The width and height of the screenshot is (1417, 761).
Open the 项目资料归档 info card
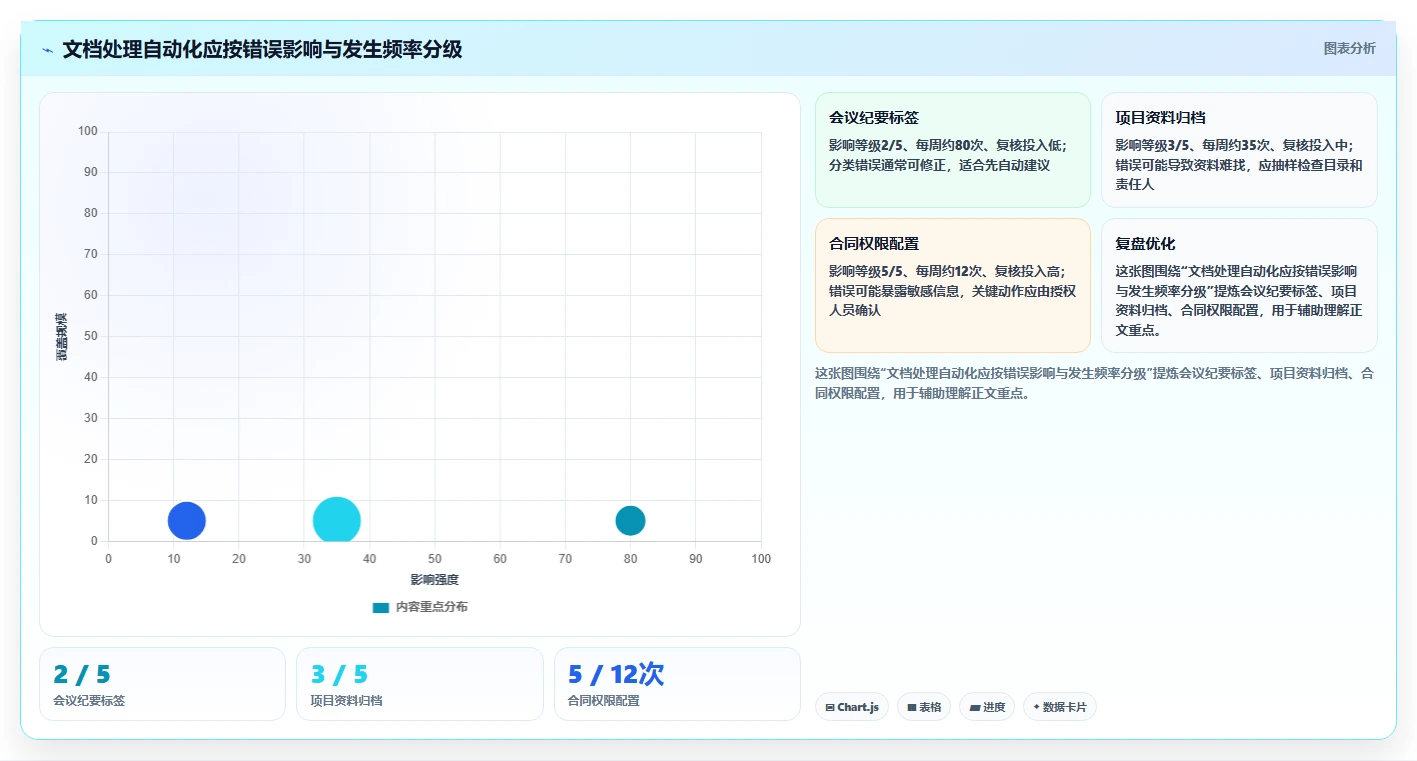click(1239, 150)
